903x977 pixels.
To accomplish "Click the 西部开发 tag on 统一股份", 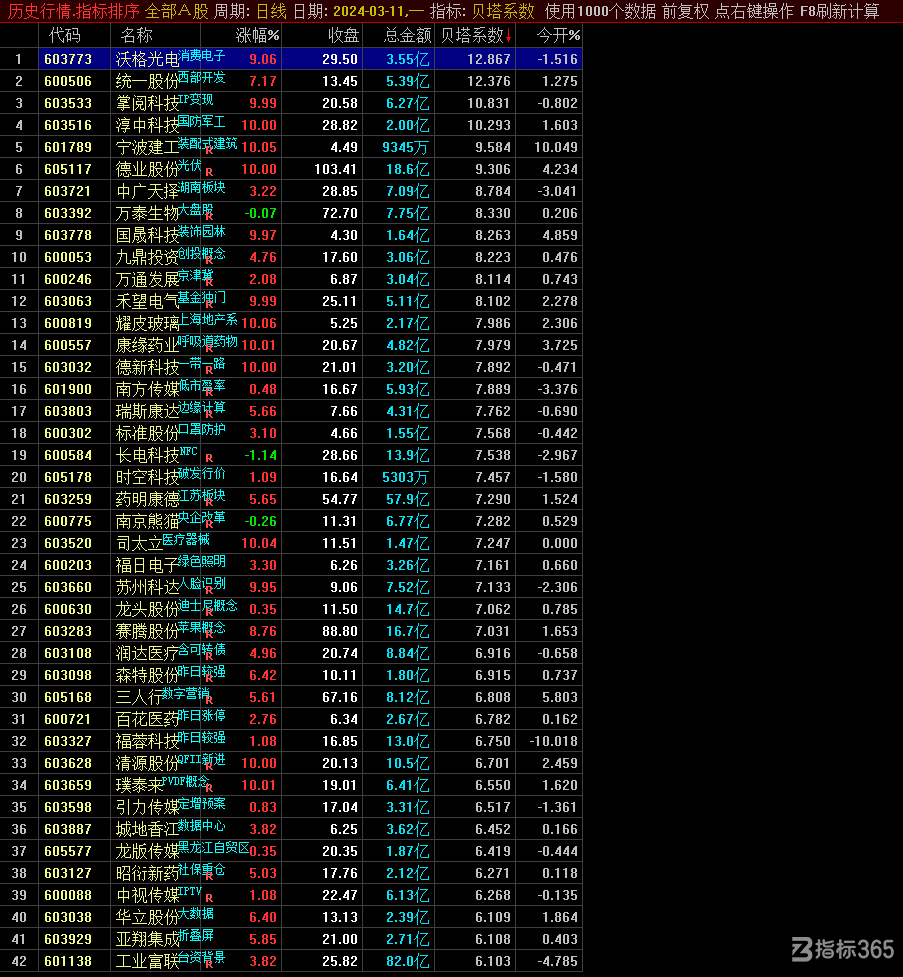I will click(x=201, y=78).
